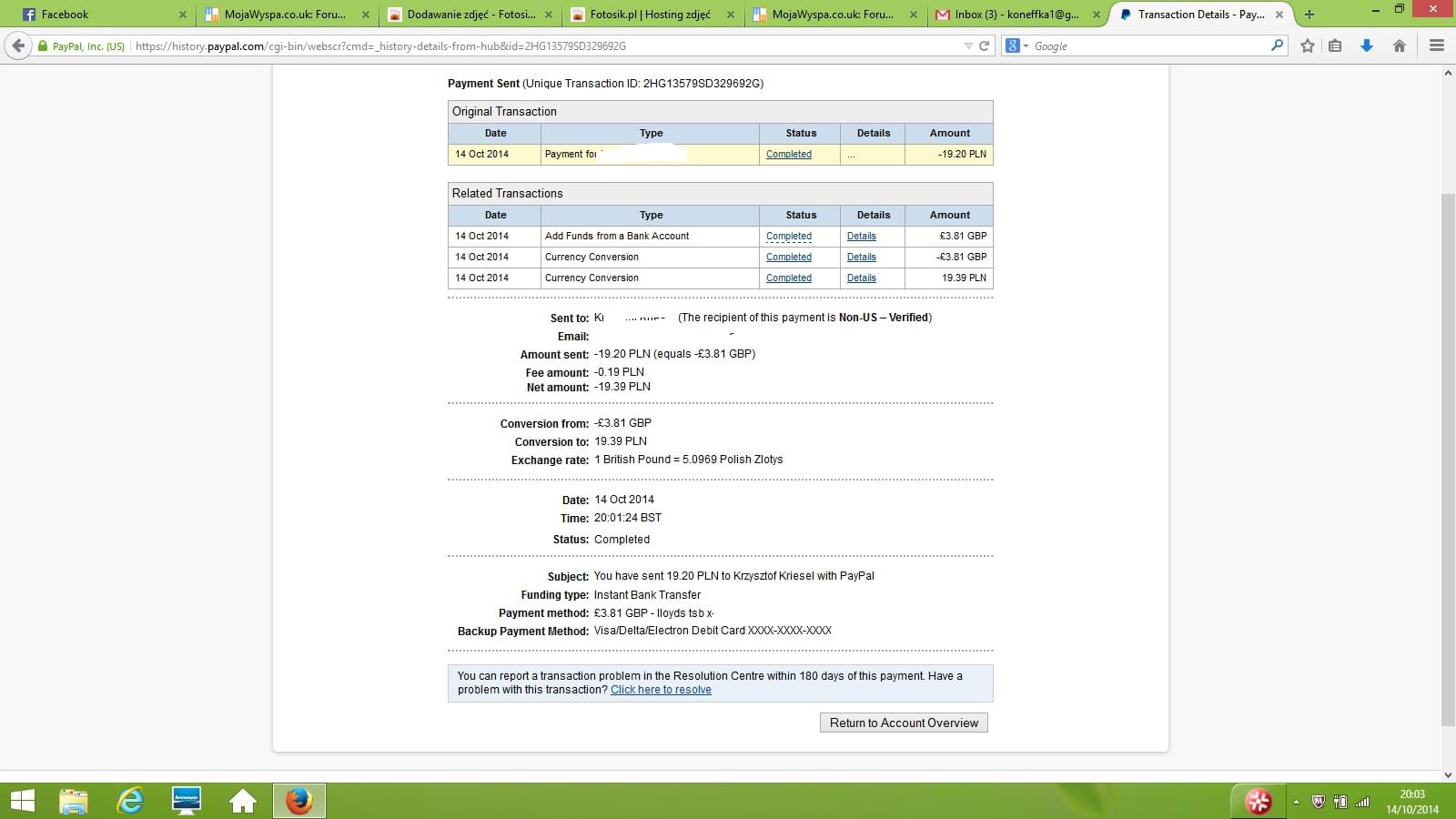The height and width of the screenshot is (819, 1456).
Task: Click the search magnifier icon
Action: click(1277, 45)
